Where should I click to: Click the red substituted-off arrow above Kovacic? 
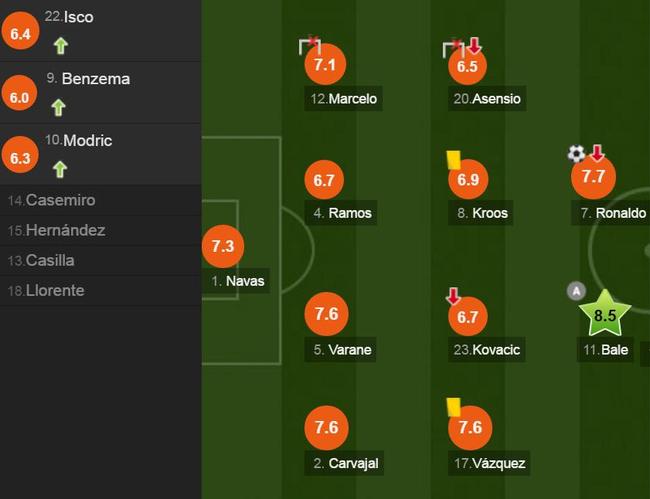(453, 296)
